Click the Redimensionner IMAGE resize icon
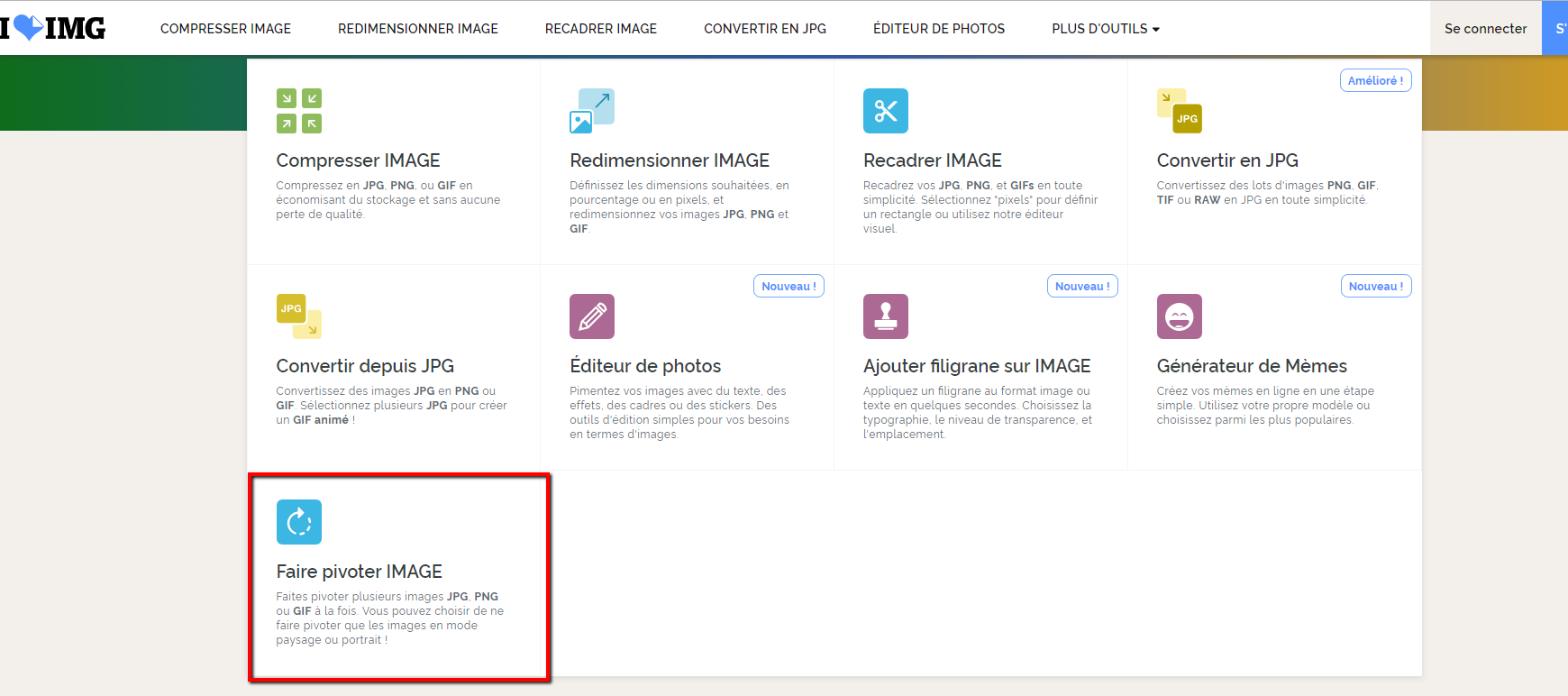The height and width of the screenshot is (696, 1568). point(592,111)
